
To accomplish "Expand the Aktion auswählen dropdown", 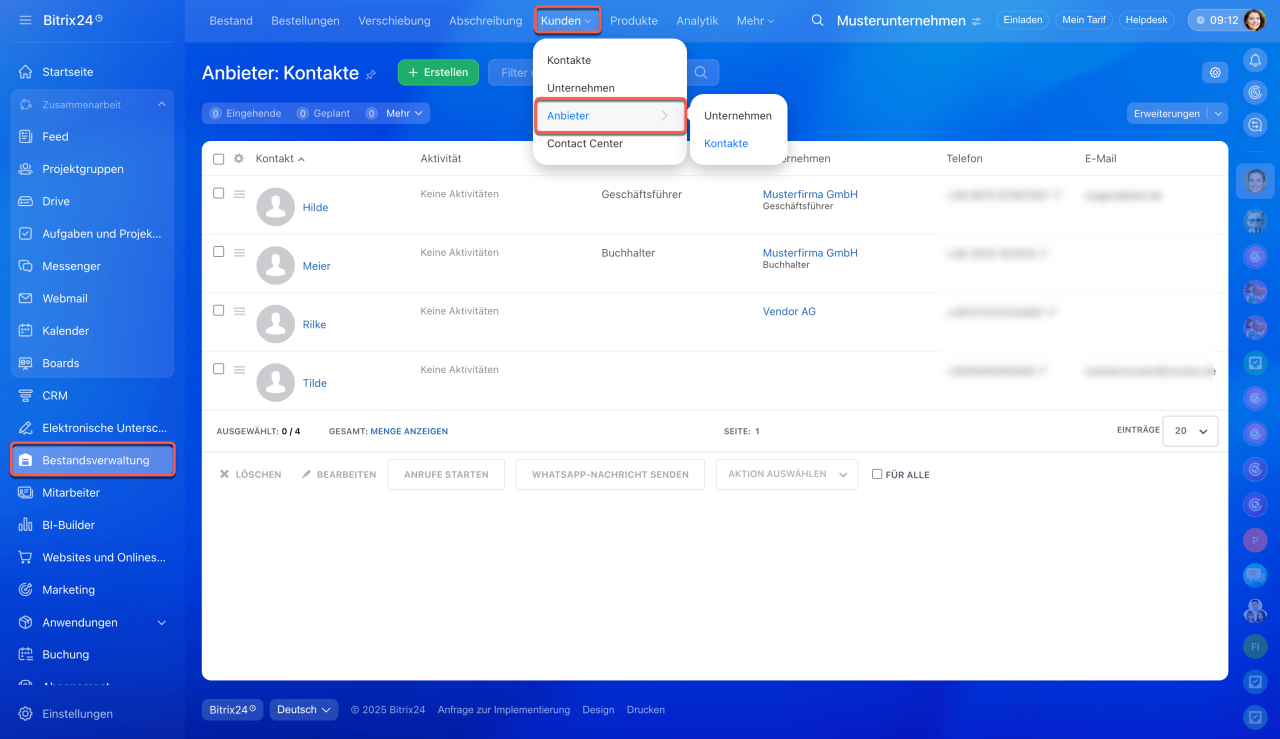I will [786, 474].
